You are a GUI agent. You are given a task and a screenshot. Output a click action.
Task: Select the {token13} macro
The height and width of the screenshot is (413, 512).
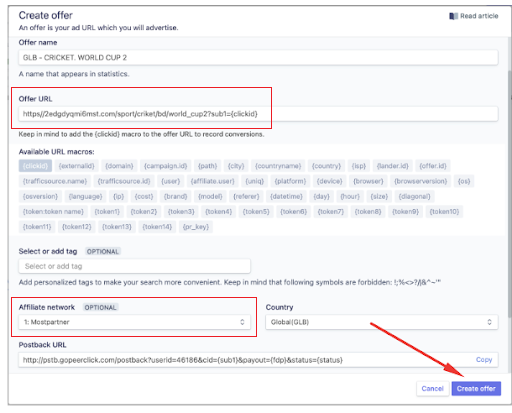(117, 227)
